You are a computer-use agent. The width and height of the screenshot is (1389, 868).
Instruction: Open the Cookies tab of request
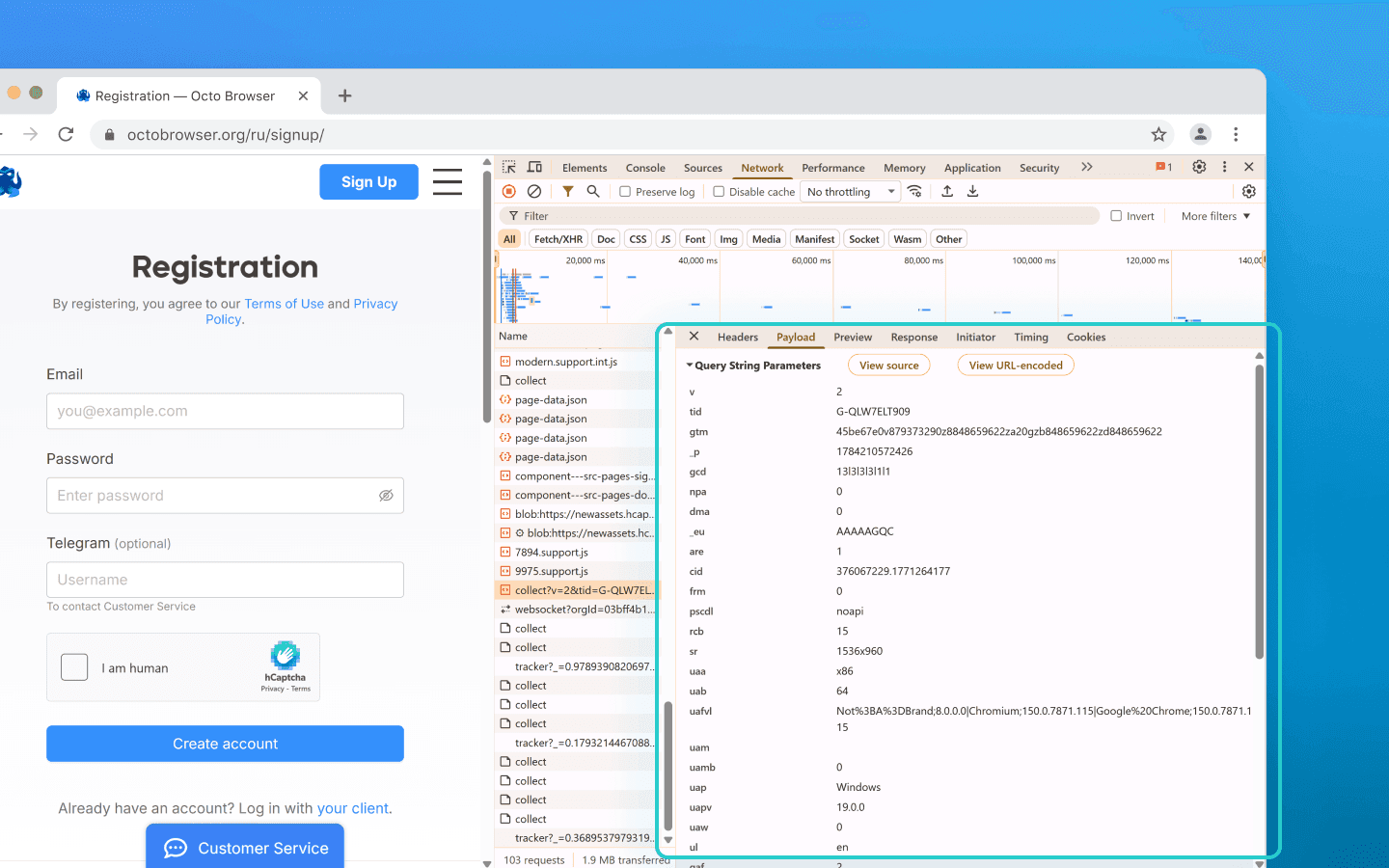(1086, 337)
